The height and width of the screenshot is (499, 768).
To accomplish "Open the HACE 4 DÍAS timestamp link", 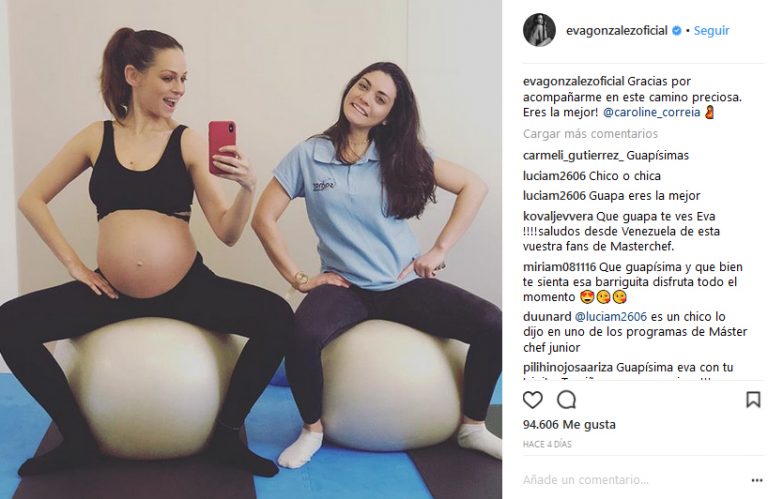I will (547, 444).
